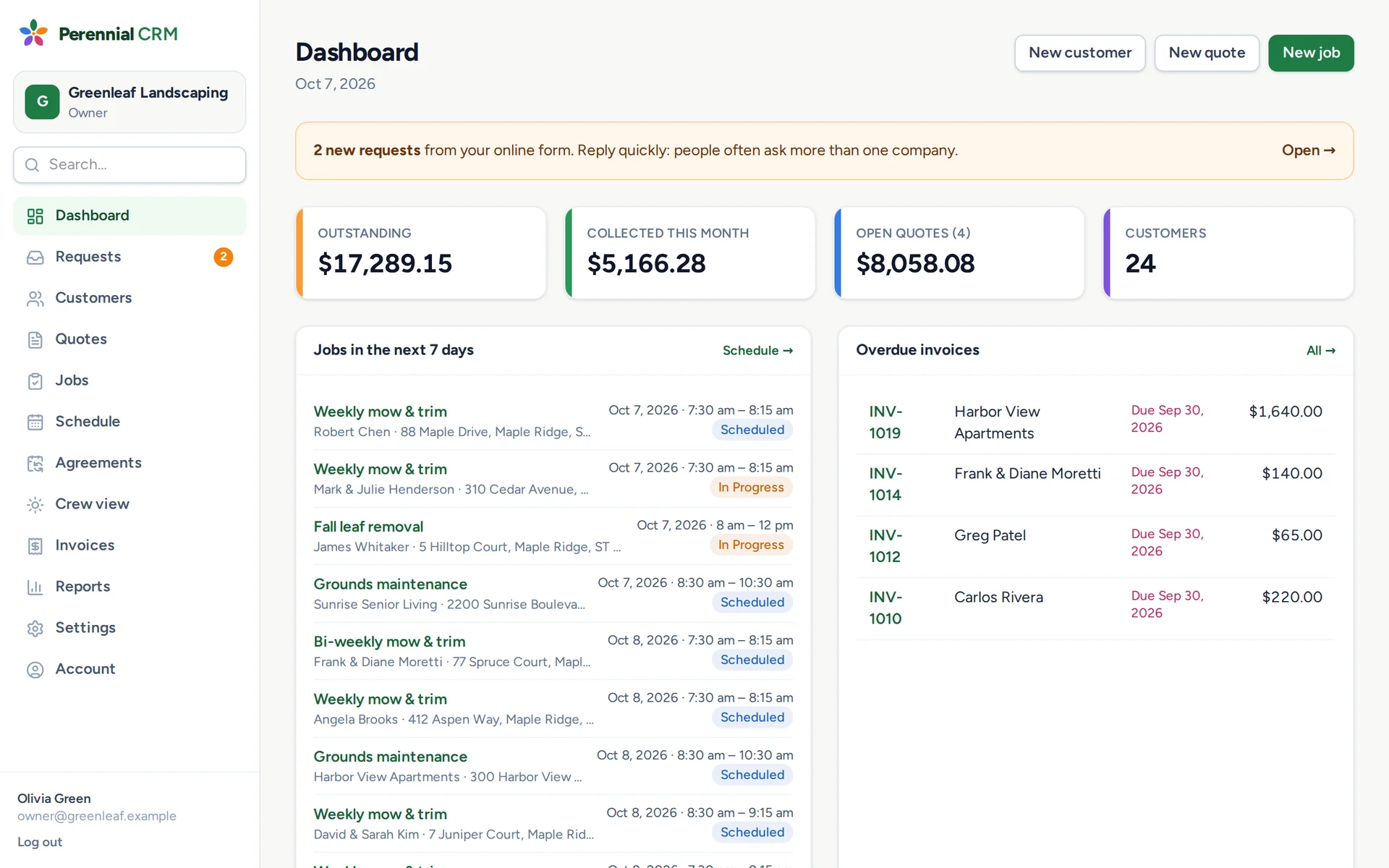The image size is (1389, 868).
Task: View All overdue invoices
Action: [1320, 351]
